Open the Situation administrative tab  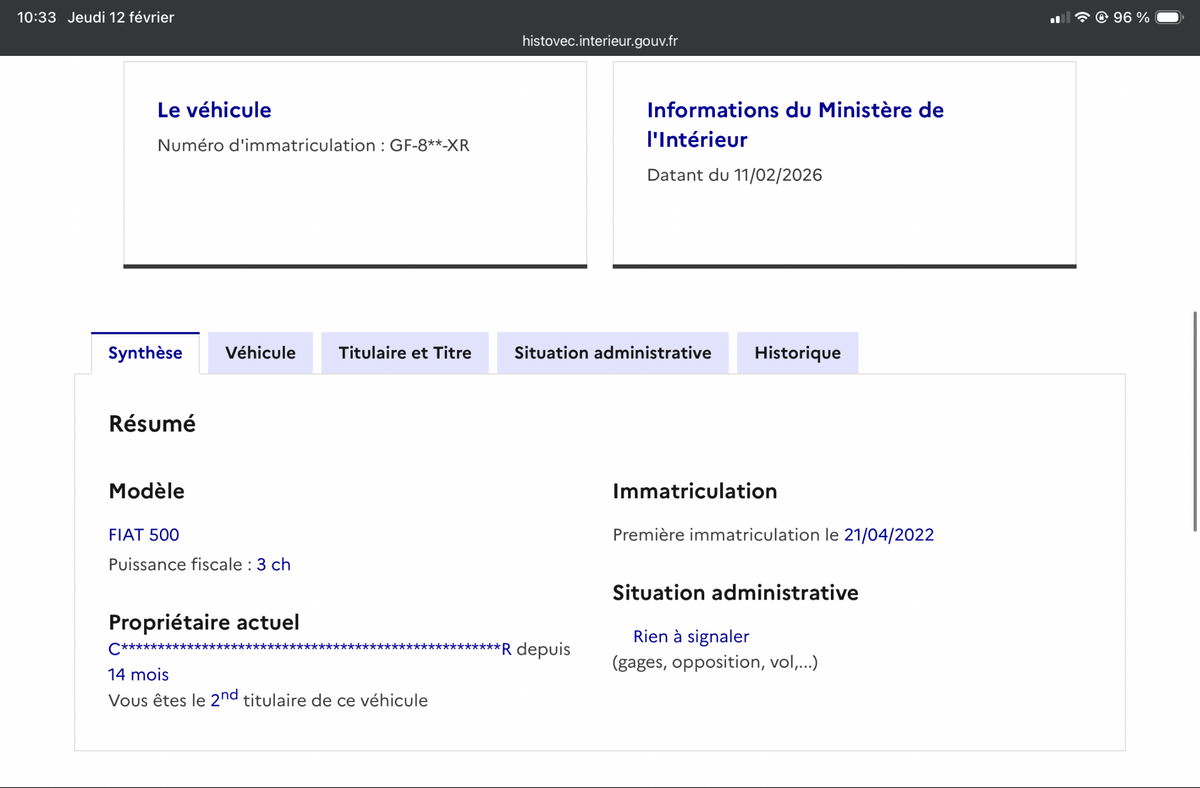pos(613,353)
